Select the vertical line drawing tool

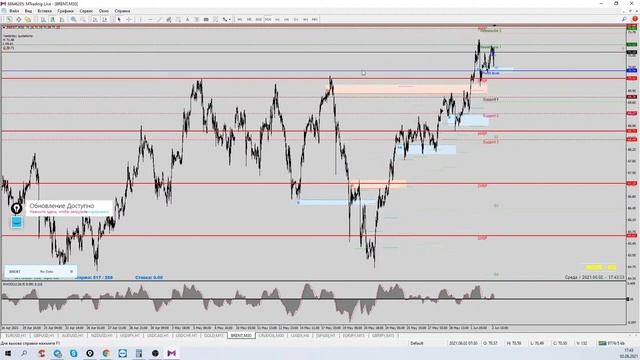coord(140,19)
